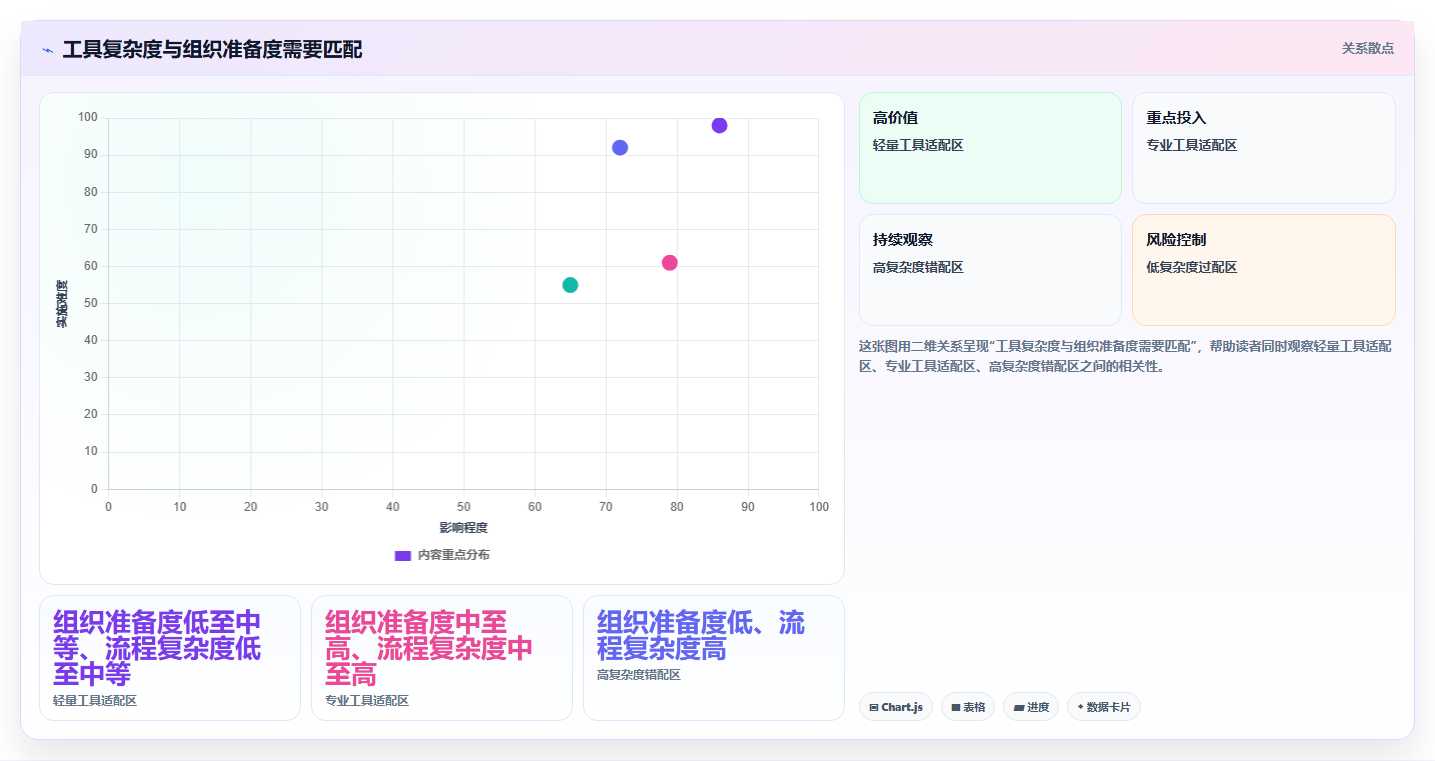Click the Chart.js tag button
Viewport: 1435px width, 761px height.
coord(896,707)
